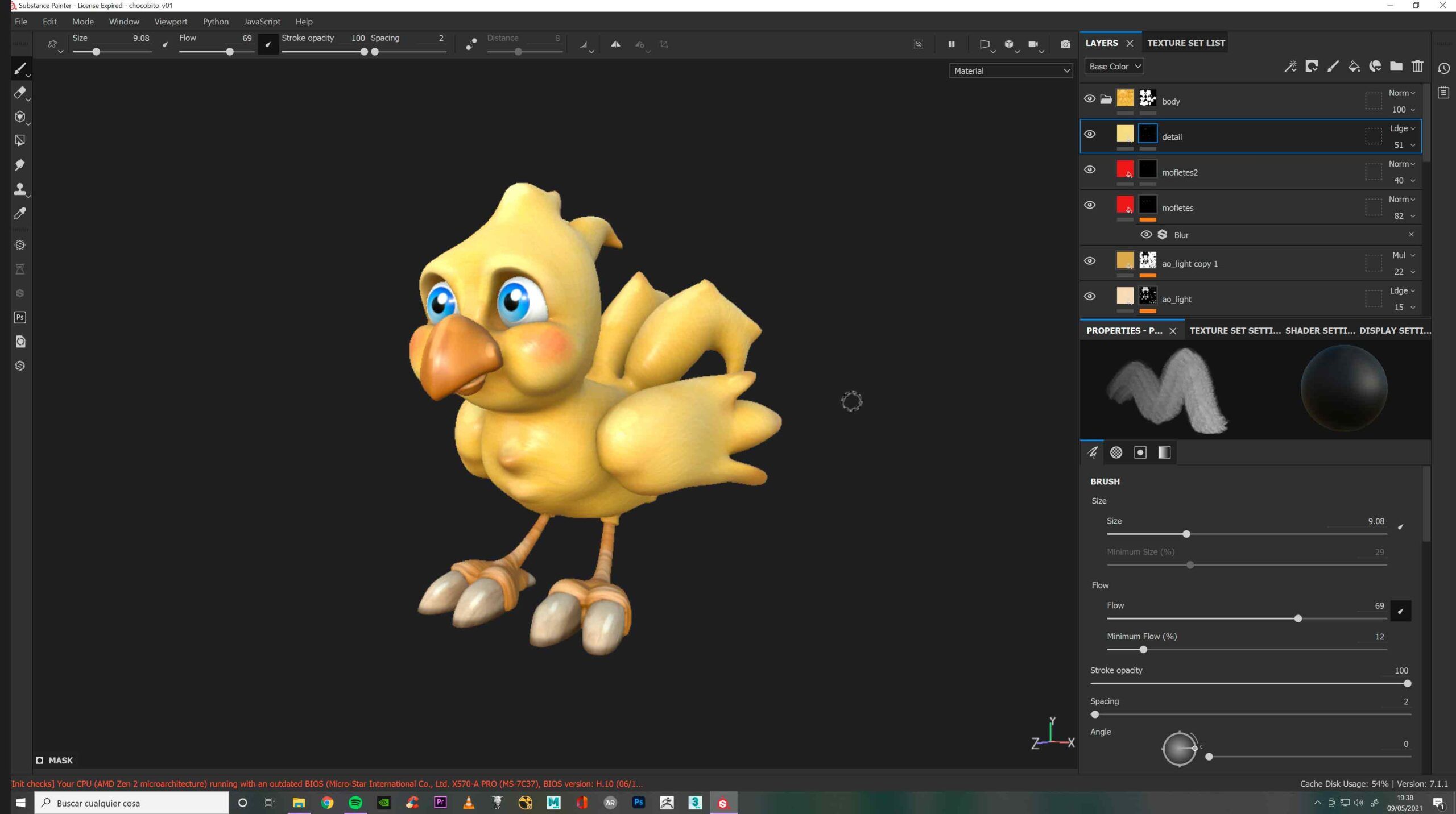Hide the detail layer

[x=1090, y=134]
